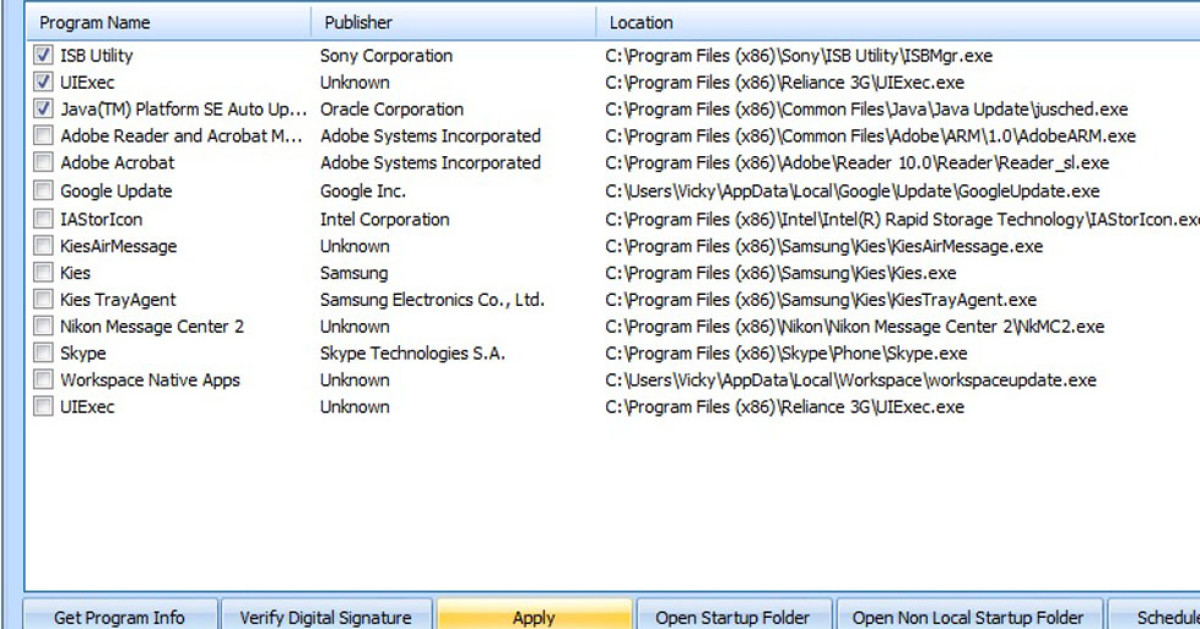Disable Java(TM) Platform SE Auto Updater checkbox
This screenshot has width=1200, height=629.
(43, 109)
